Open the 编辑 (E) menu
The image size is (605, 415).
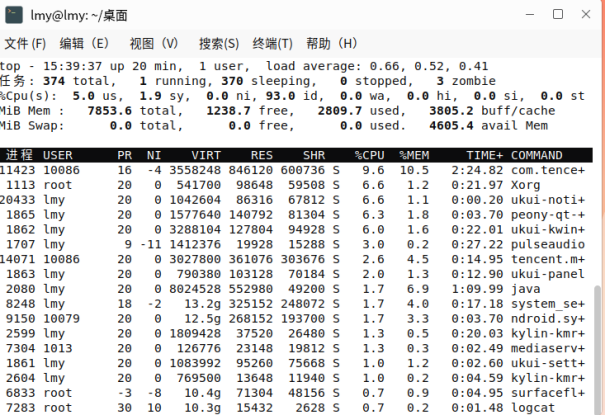84,44
